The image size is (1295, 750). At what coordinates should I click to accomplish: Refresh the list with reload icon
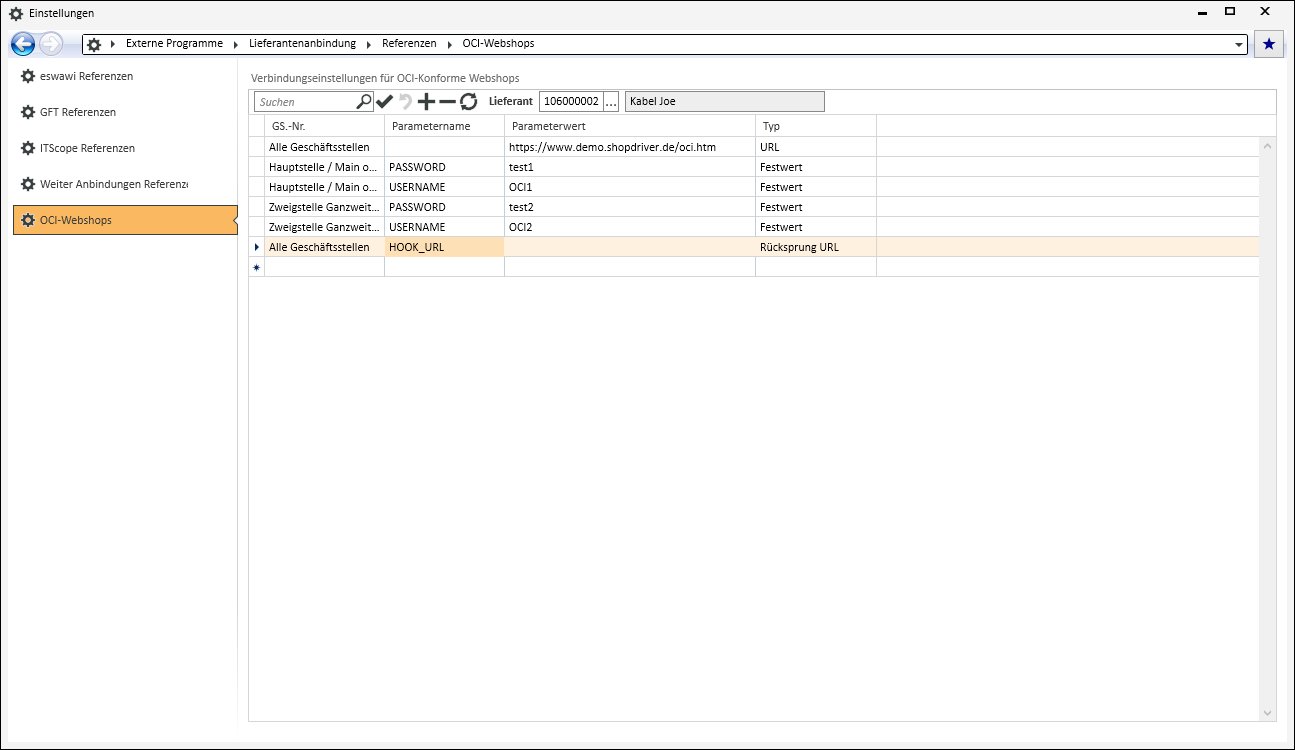pyautogui.click(x=468, y=101)
